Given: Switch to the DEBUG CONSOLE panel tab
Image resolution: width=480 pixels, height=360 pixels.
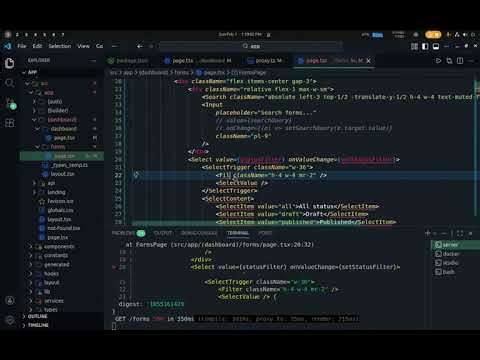Looking at the screenshot, I should [199, 233].
